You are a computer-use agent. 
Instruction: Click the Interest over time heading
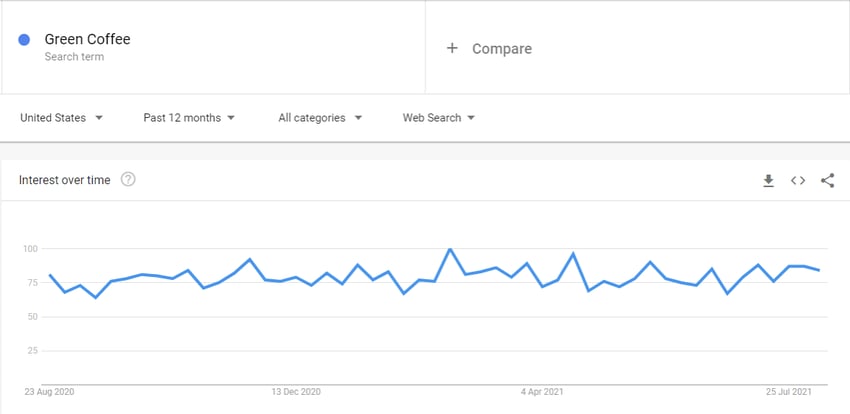point(65,180)
